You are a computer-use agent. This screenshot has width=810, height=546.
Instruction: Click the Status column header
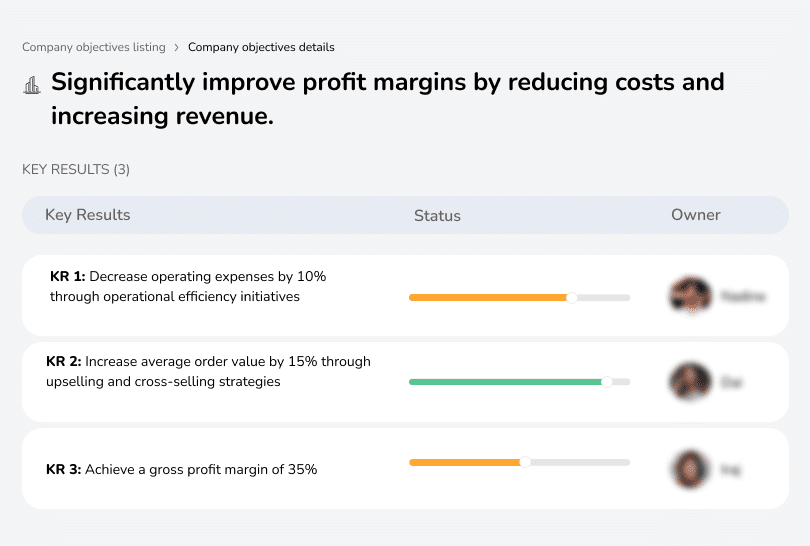click(437, 215)
